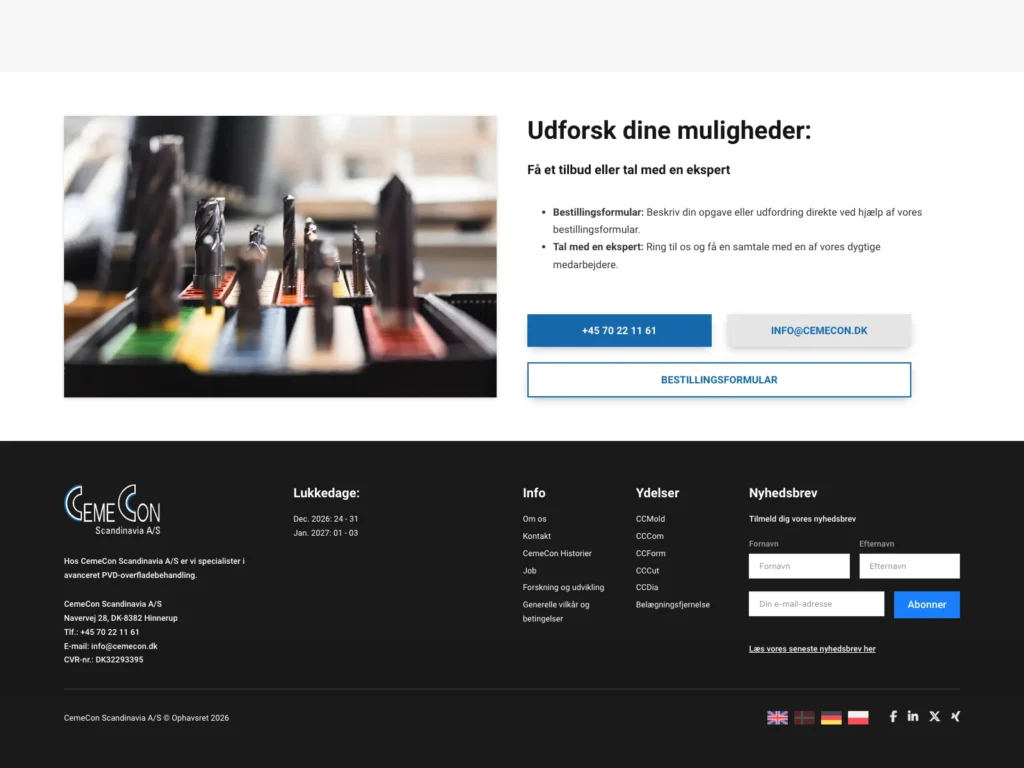The height and width of the screenshot is (768, 1024).
Task: Click the 'Udforsk dine muligheder:' heading
Action: click(669, 131)
